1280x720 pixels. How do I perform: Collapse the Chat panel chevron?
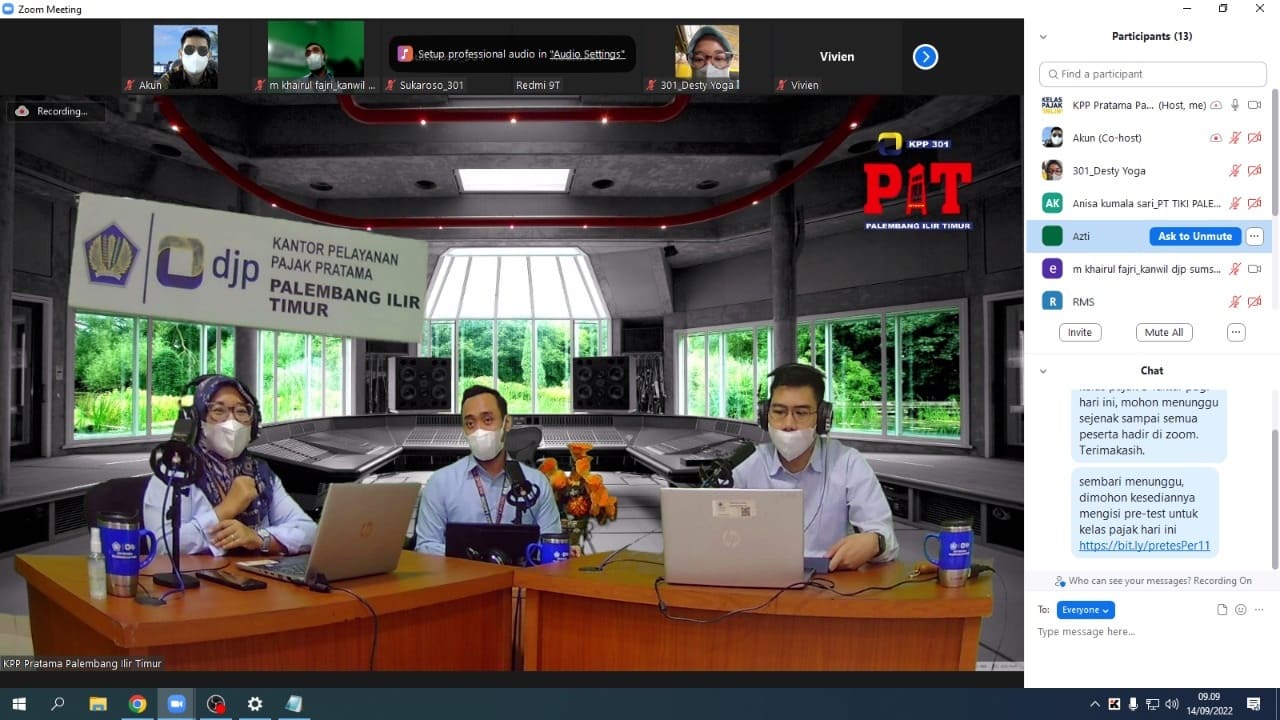point(1043,371)
